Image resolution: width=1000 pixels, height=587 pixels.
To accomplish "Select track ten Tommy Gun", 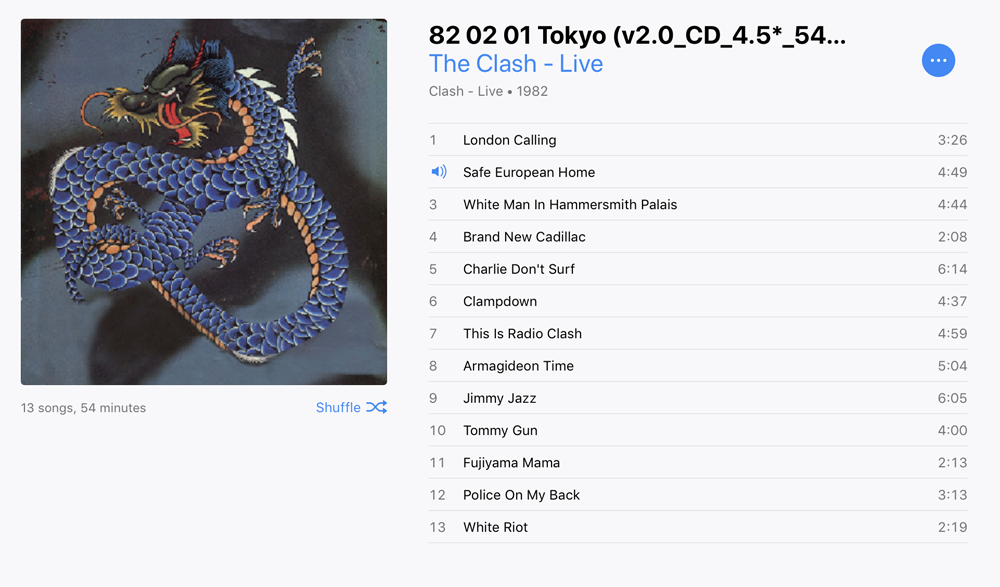I will pyautogui.click(x=698, y=430).
